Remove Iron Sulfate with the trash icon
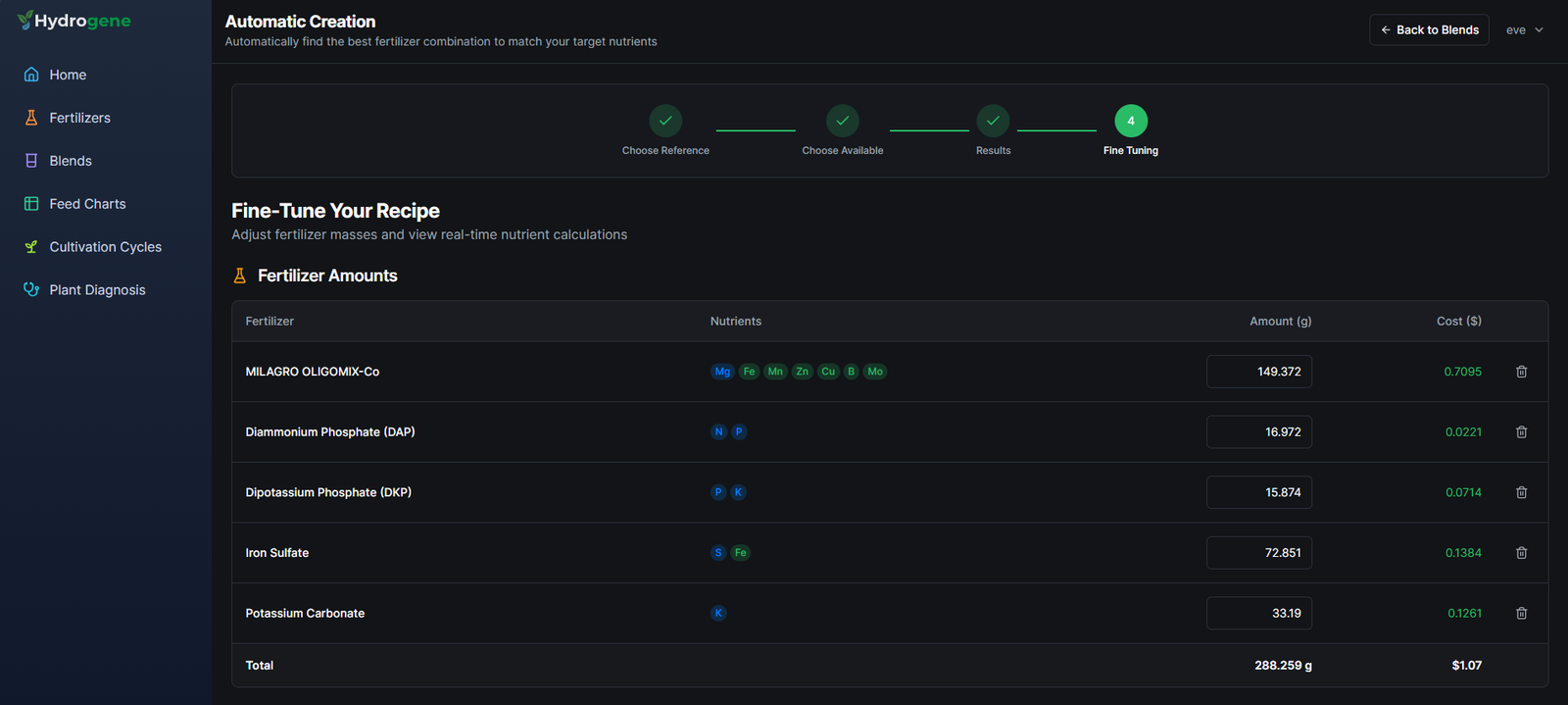Viewport: 1568px width, 705px height. [1521, 553]
